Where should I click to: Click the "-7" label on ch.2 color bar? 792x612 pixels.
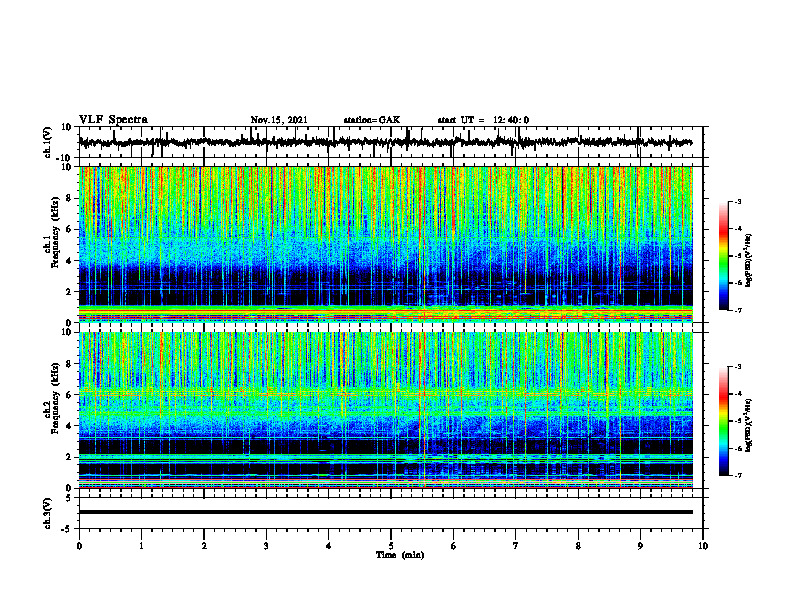737,475
